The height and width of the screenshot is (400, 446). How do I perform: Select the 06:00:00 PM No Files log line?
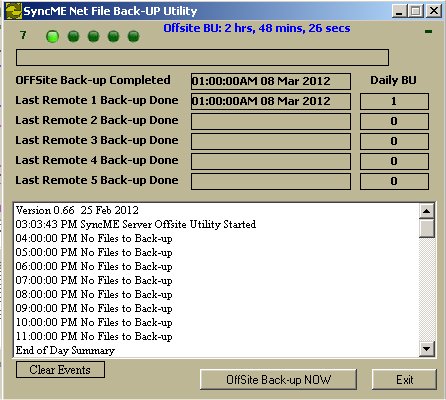(94, 267)
